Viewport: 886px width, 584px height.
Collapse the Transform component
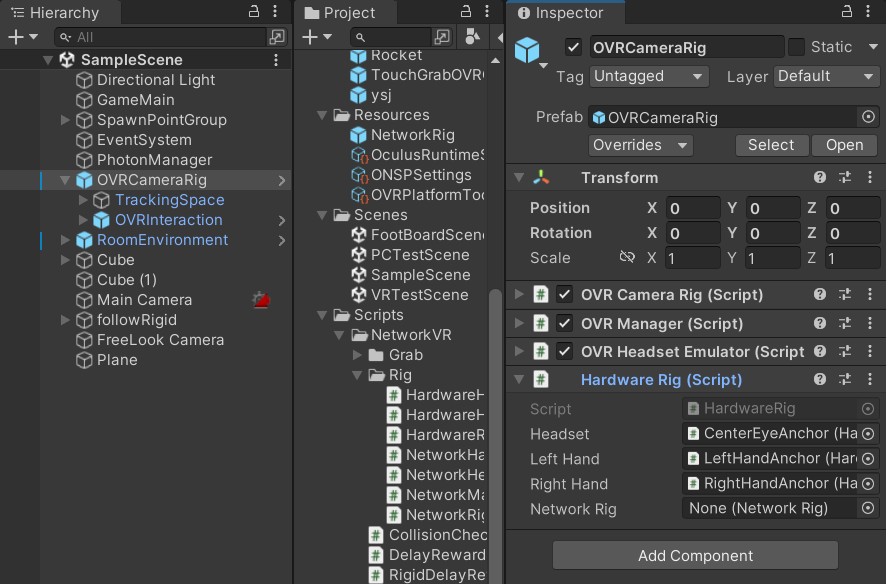519,177
